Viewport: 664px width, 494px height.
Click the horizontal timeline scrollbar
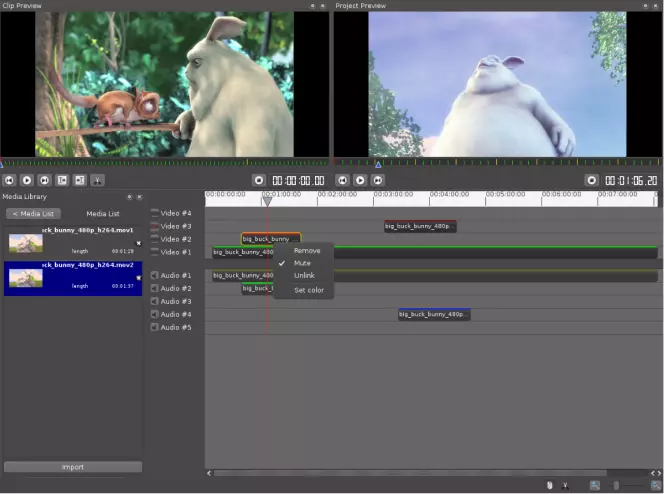point(410,473)
